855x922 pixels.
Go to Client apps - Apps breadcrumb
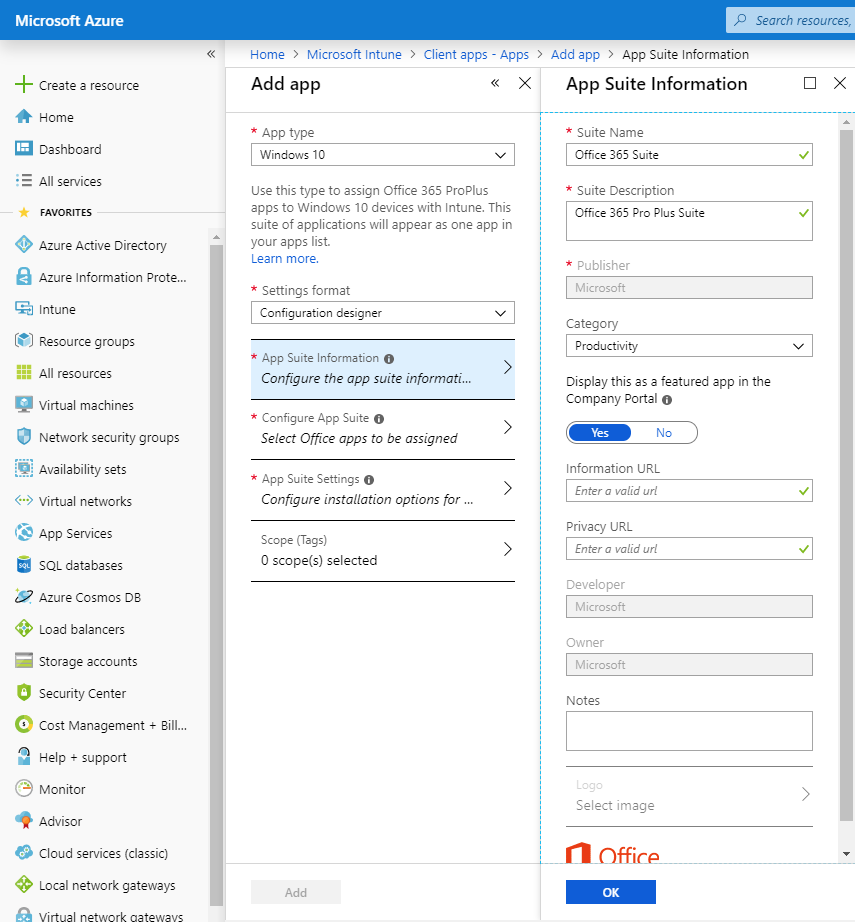(476, 55)
